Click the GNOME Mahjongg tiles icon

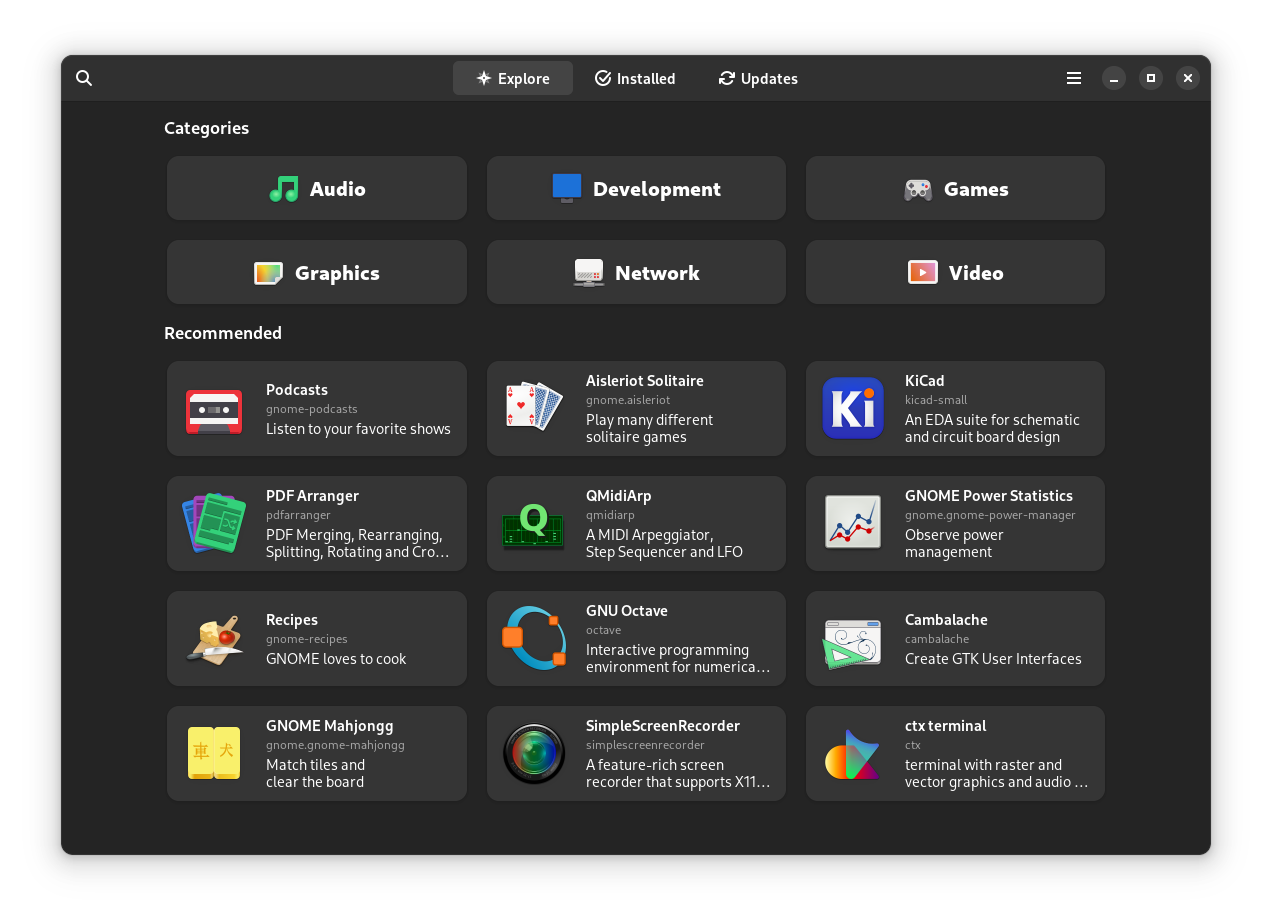point(214,753)
